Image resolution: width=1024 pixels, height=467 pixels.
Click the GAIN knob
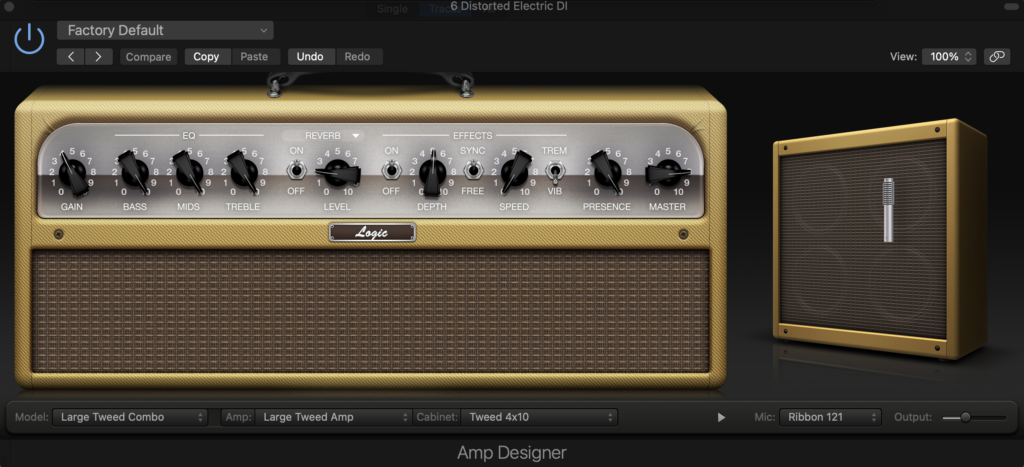[x=72, y=173]
